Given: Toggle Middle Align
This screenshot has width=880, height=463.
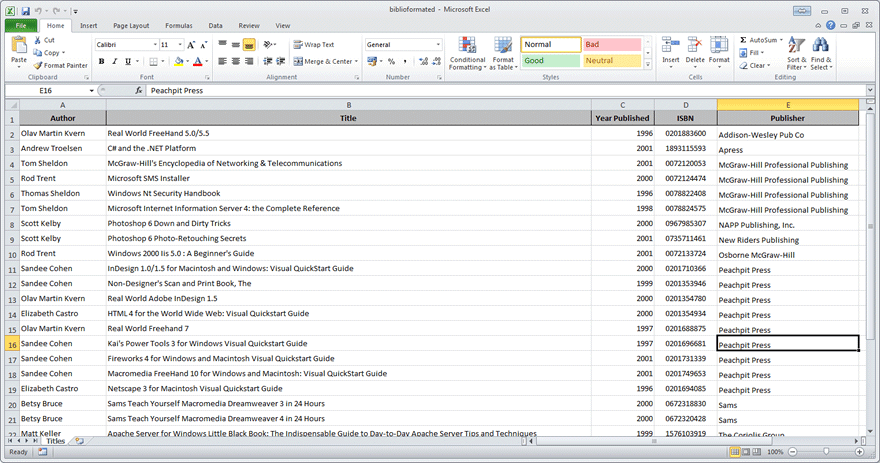Looking at the screenshot, I should coord(236,44).
